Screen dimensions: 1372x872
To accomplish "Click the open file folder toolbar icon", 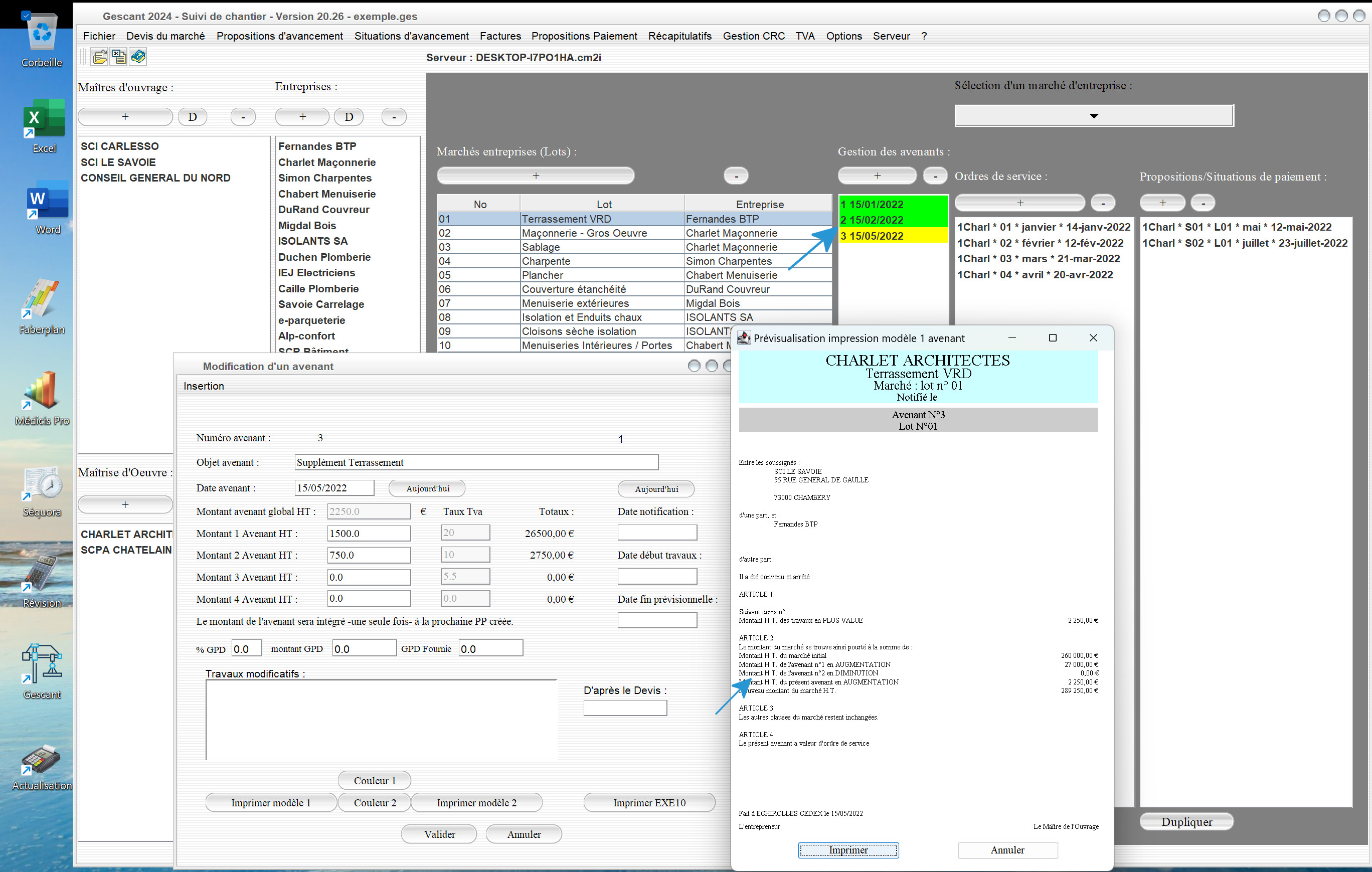I will point(100,57).
